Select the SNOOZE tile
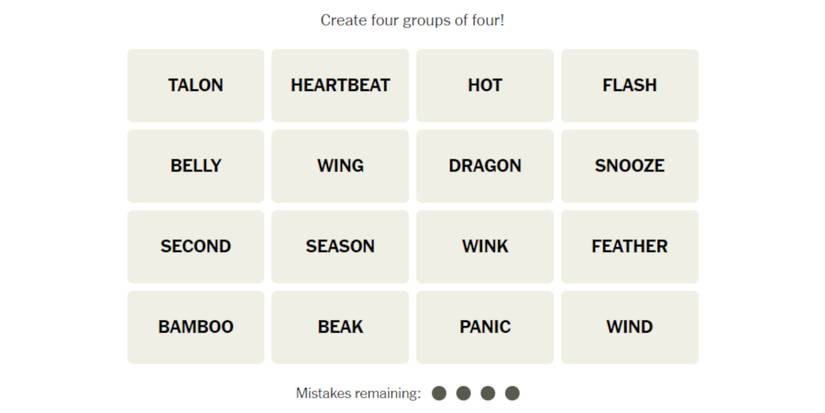The height and width of the screenshot is (413, 825). (629, 166)
